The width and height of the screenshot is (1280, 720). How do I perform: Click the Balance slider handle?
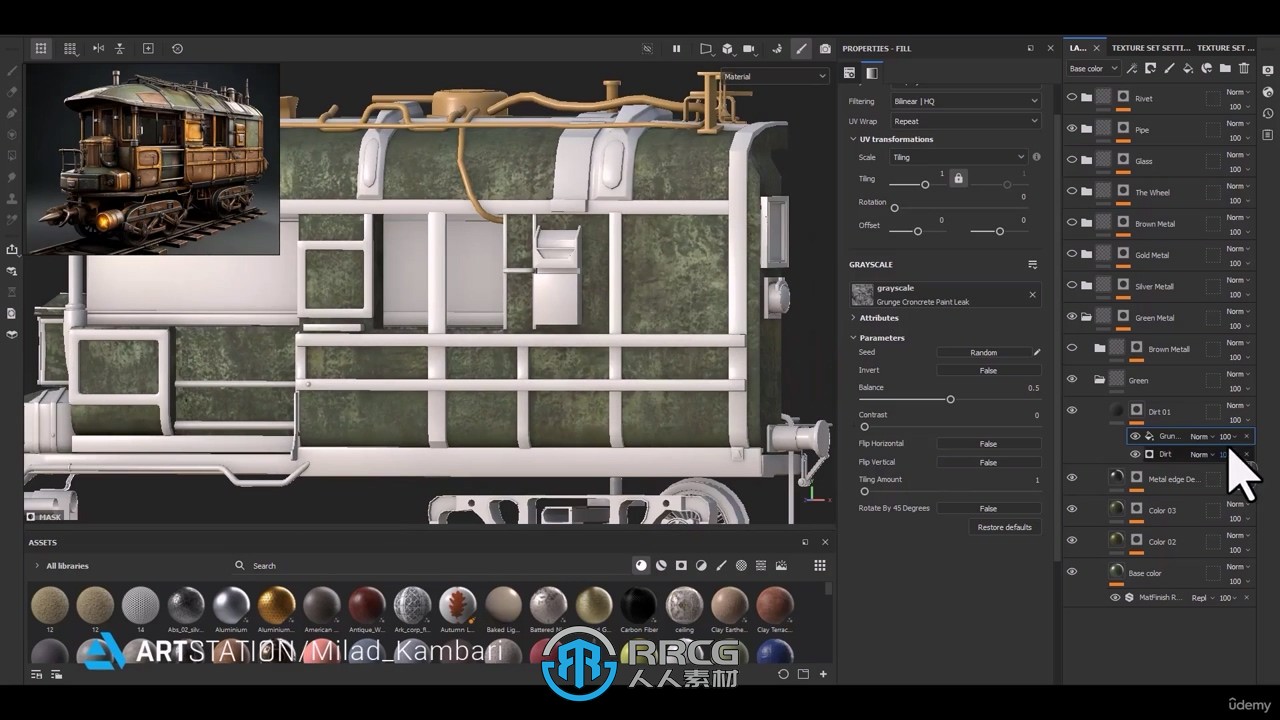(x=950, y=399)
